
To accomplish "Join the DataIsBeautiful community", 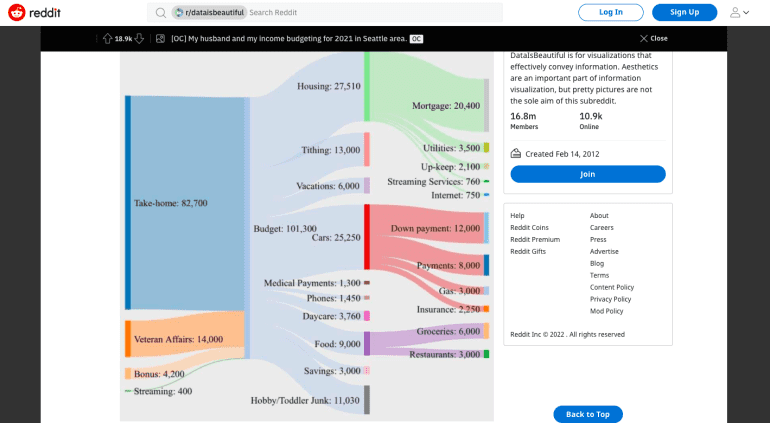I will [587, 174].
